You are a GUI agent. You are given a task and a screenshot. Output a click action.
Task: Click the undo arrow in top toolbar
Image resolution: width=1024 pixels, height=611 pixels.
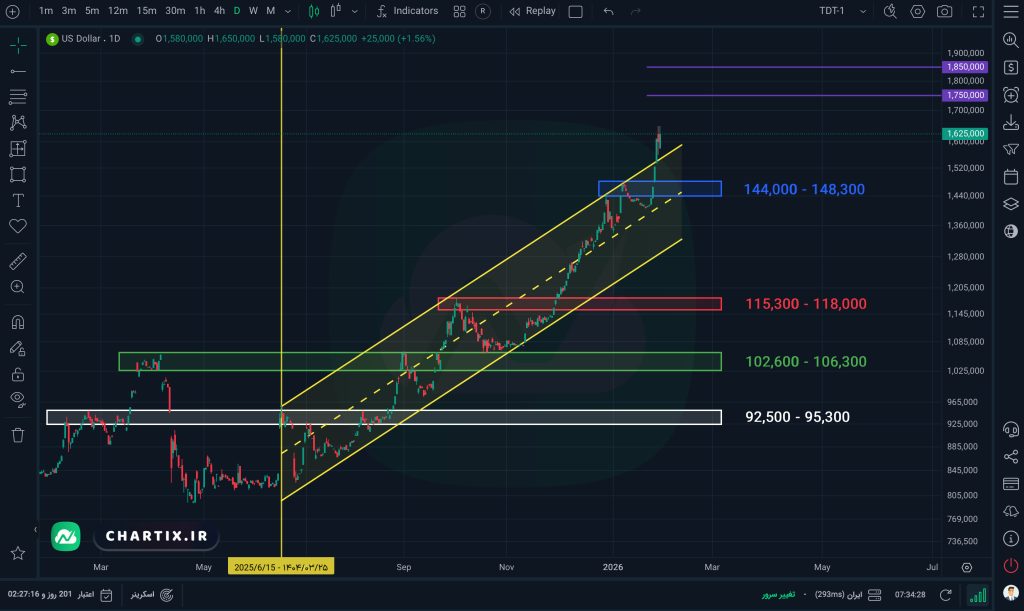pyautogui.click(x=609, y=11)
